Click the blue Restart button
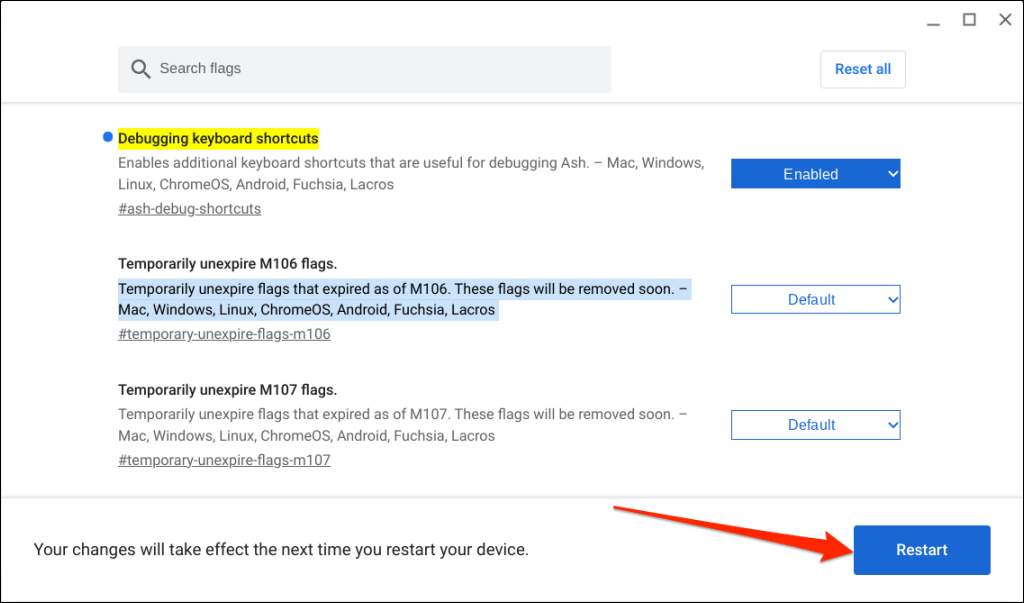Screen dimensions: 1024x603 click(x=921, y=550)
